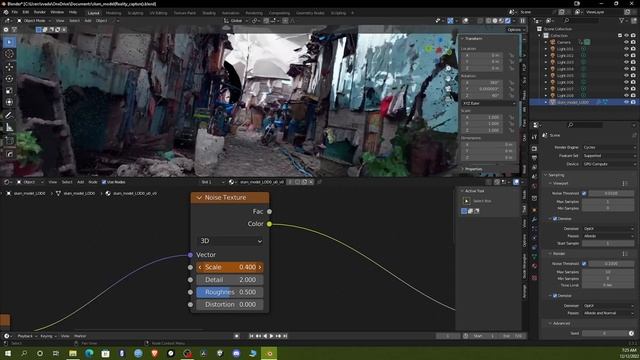Hide the slum_model object in outliner

626,102
